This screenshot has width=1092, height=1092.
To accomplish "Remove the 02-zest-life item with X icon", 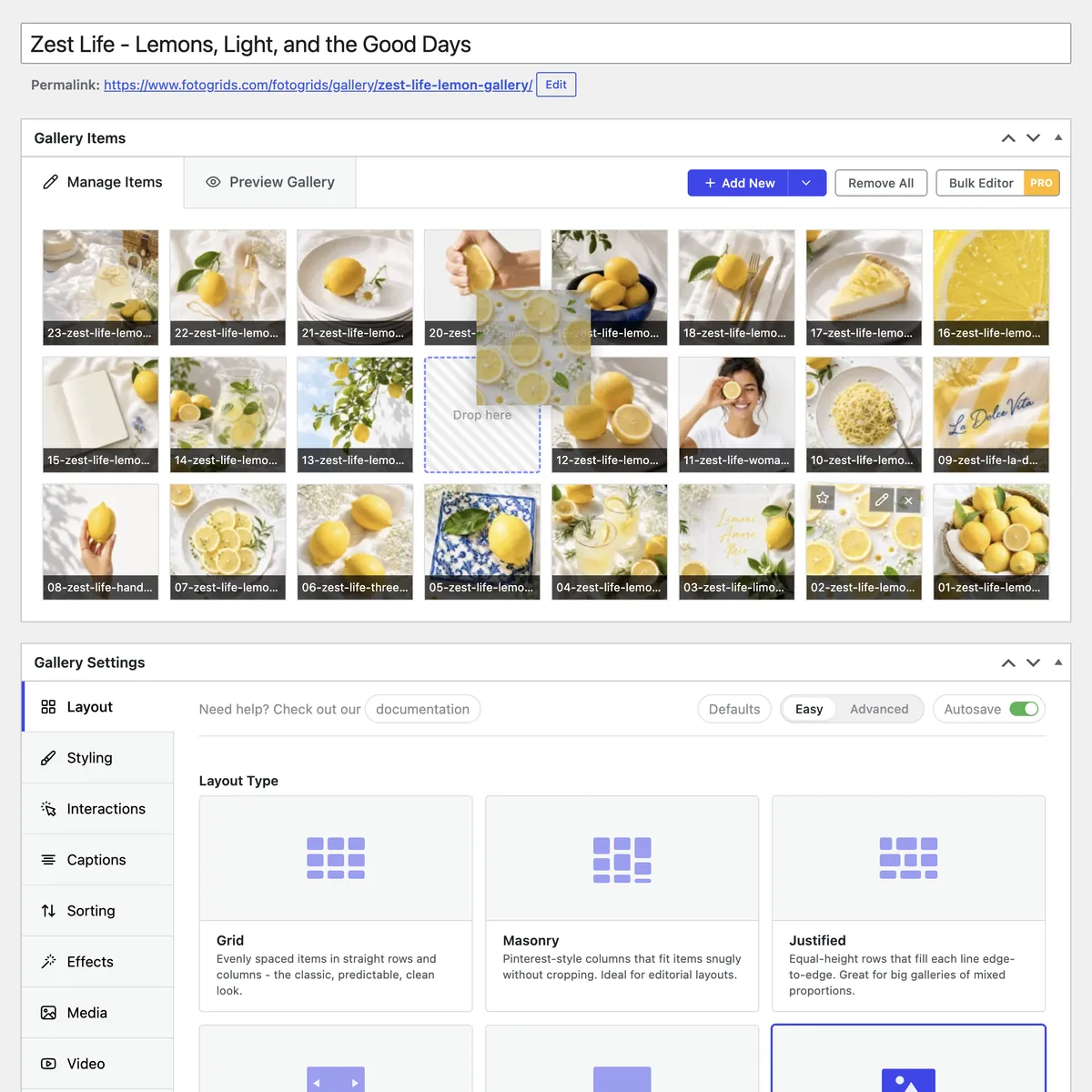I will [908, 500].
